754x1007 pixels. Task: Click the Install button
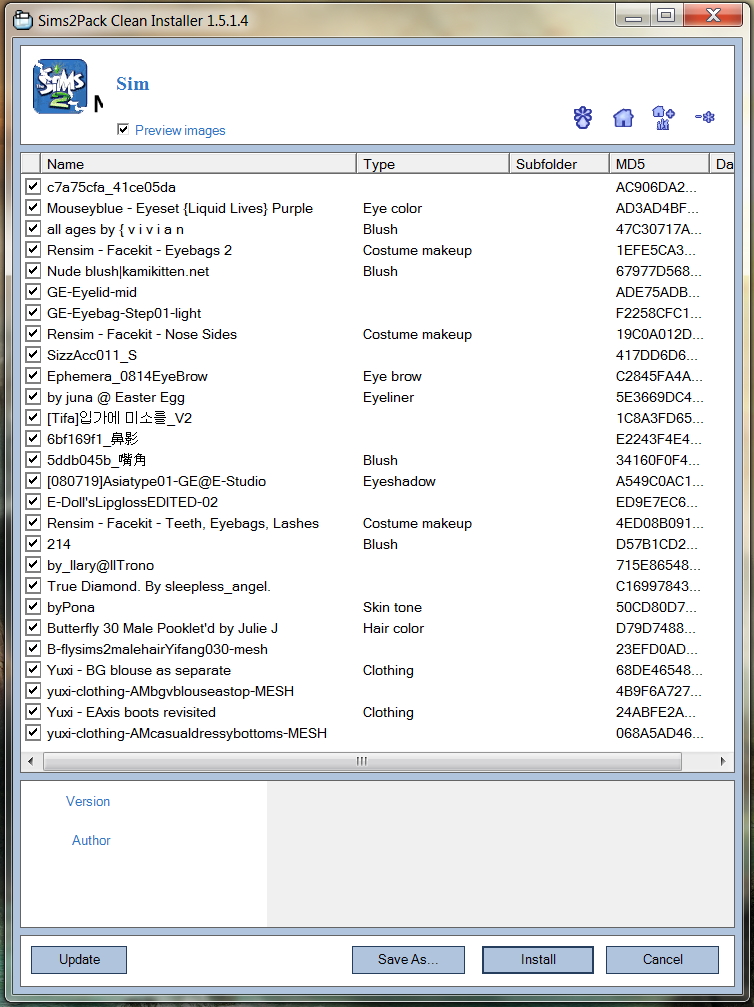click(538, 959)
